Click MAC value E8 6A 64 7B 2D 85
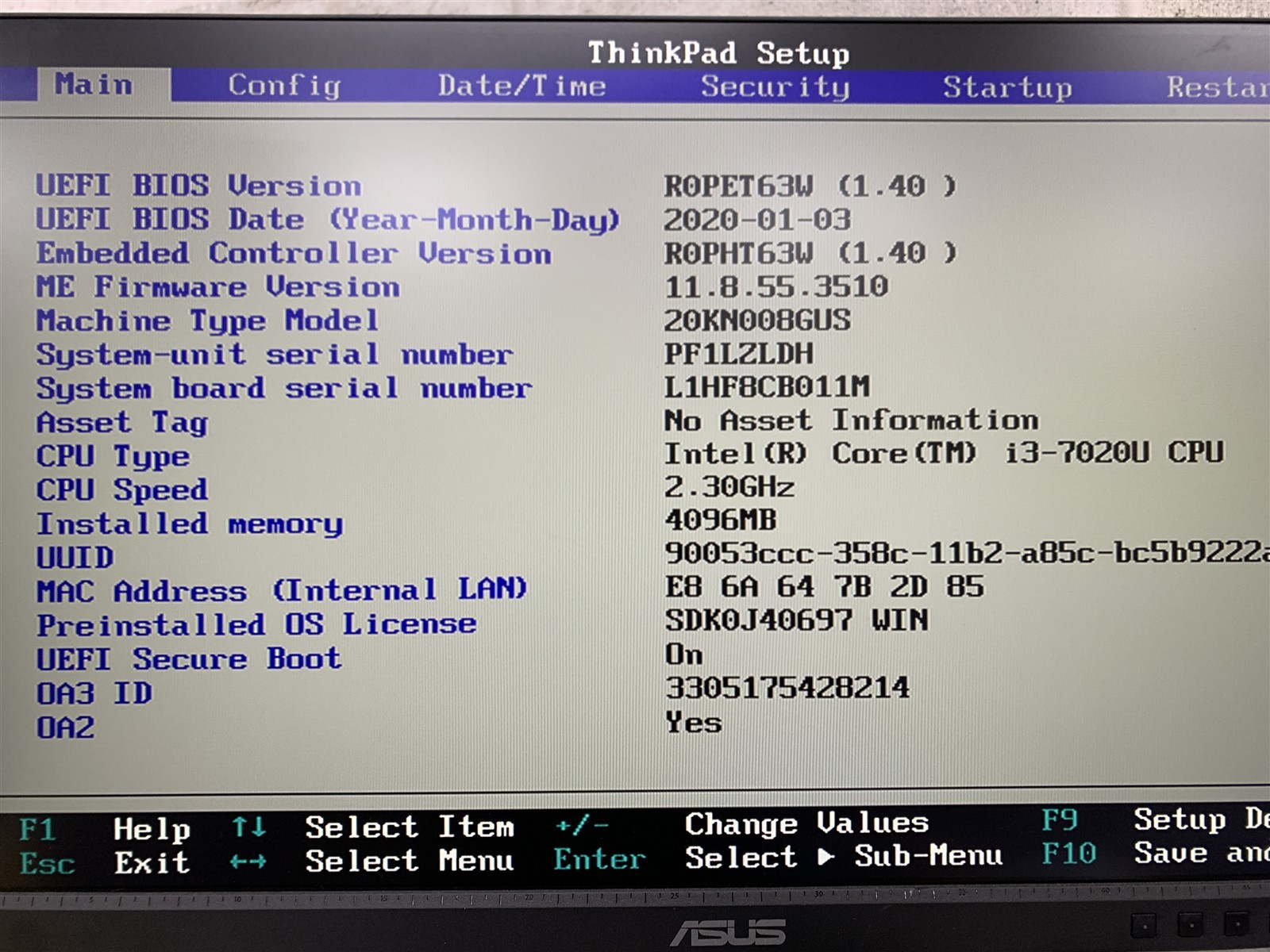 (x=824, y=587)
